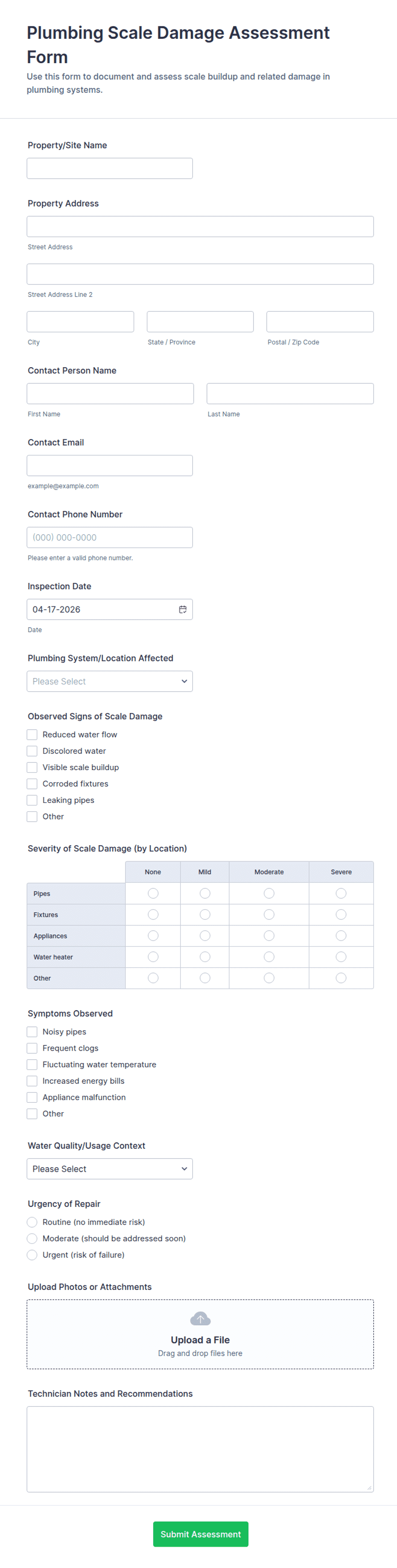397x1568 pixels.
Task: Open the Inspection Date calendar picker icon
Action: pos(182,609)
